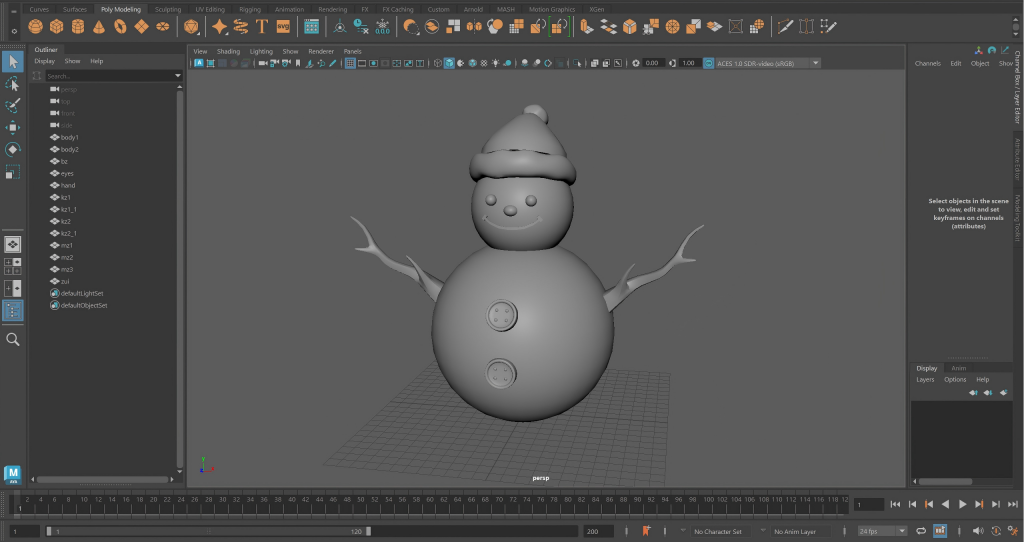Open the search magnifier in left toolbox
The height and width of the screenshot is (542, 1024).
click(13, 339)
